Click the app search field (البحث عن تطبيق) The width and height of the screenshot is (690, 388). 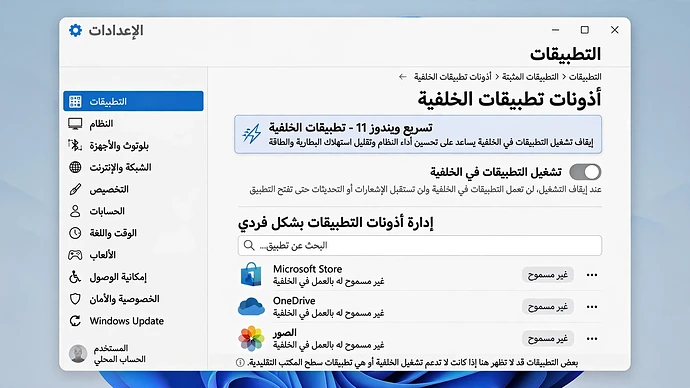(420, 245)
